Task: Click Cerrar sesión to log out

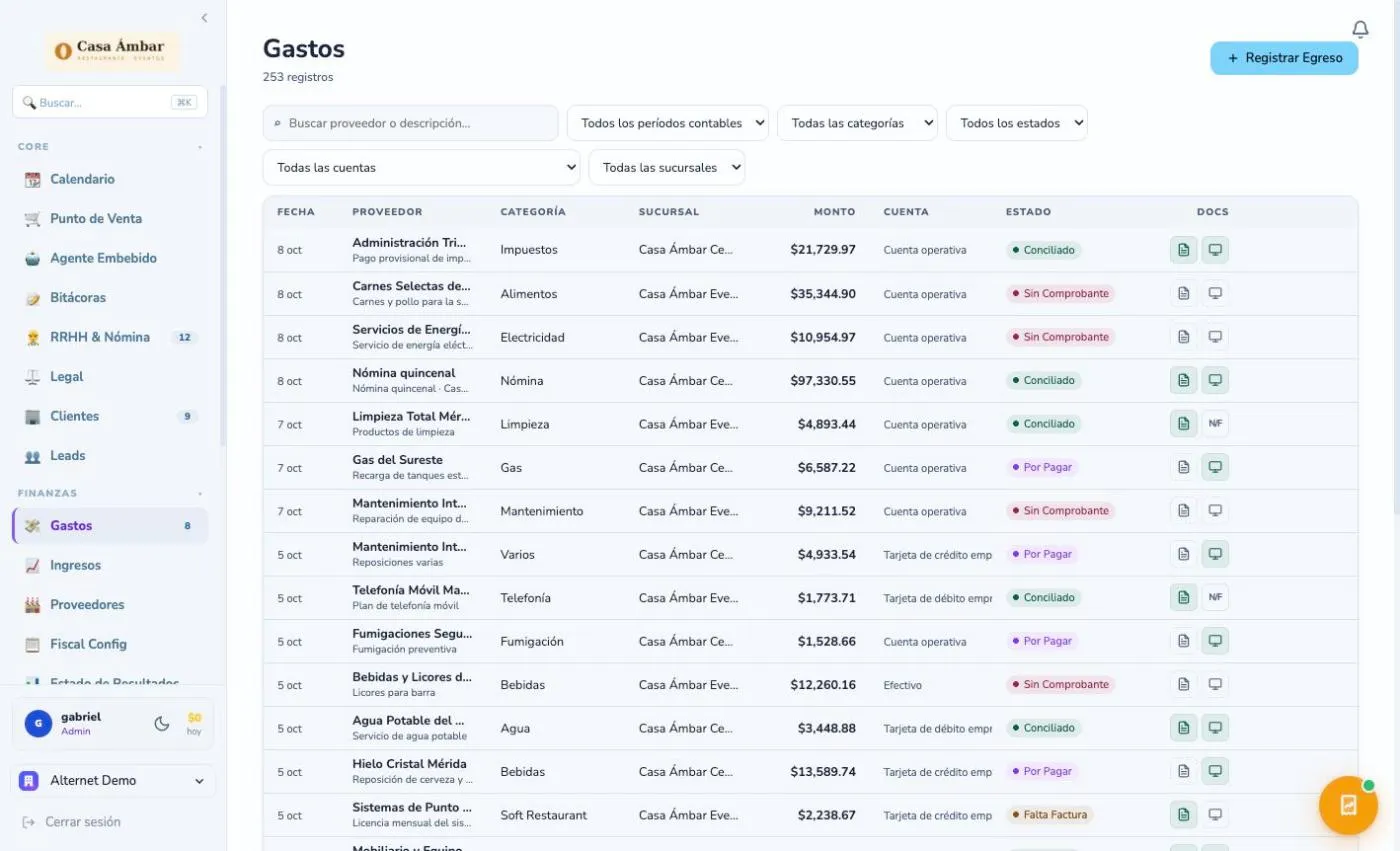Action: (72, 822)
